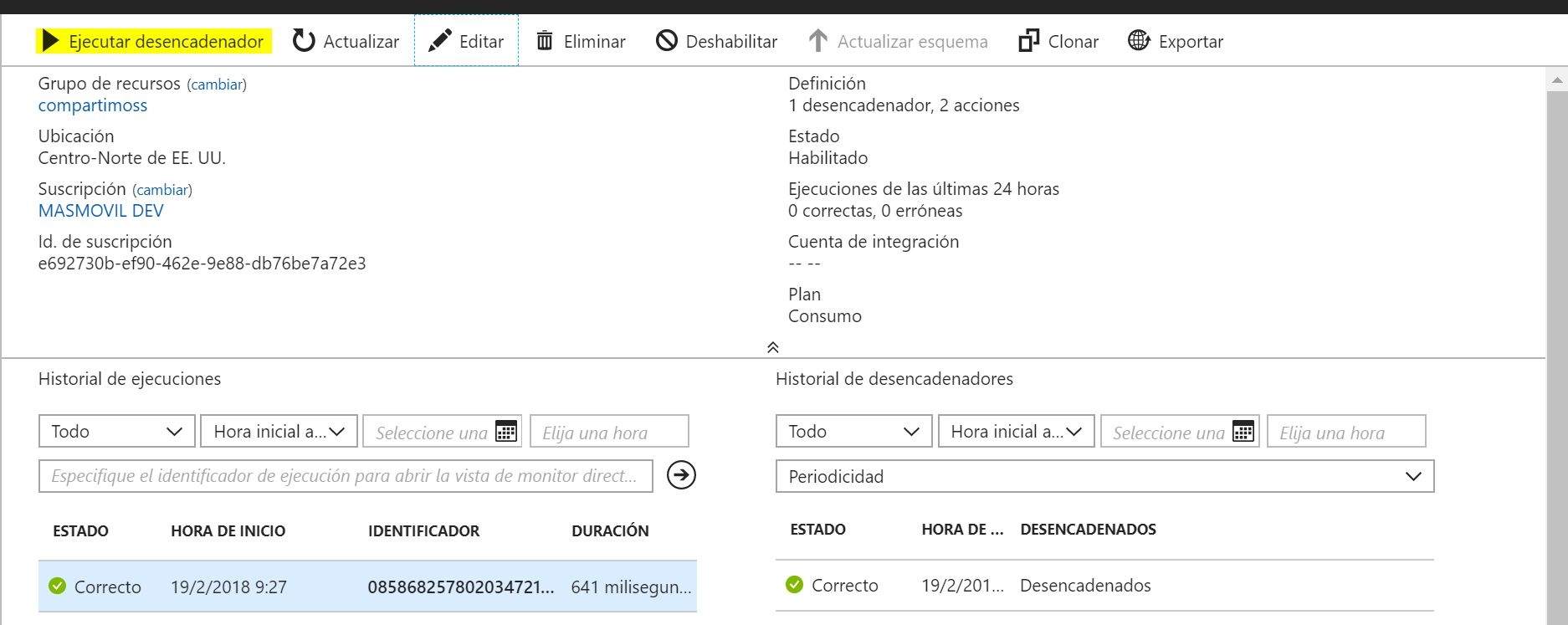Open calendar picker in run history filter
This screenshot has height=625, width=1568.
point(506,432)
